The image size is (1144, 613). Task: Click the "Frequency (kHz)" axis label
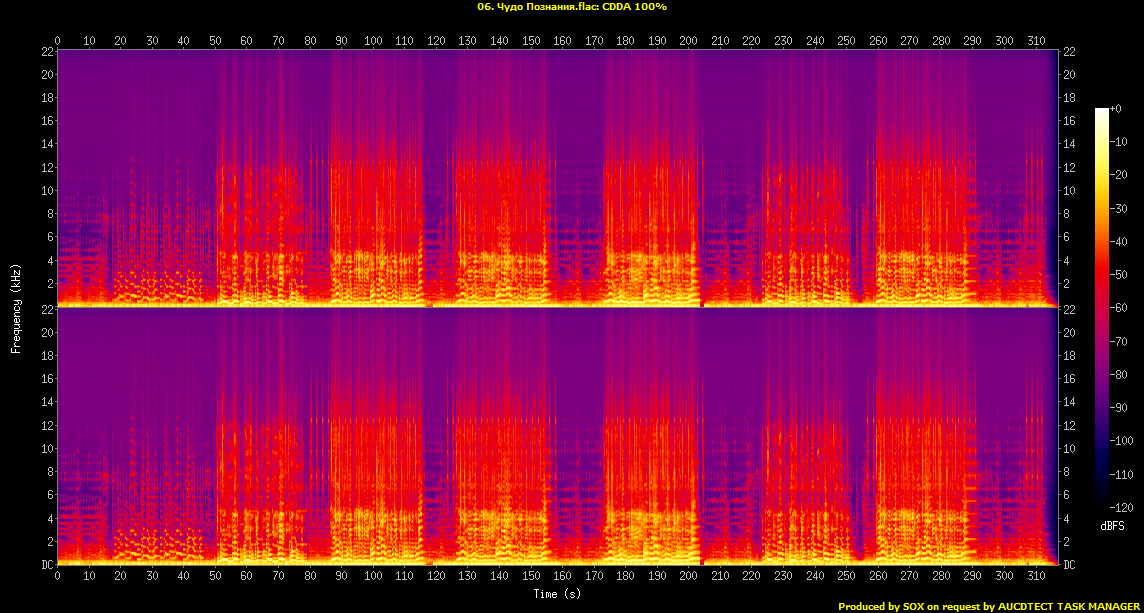coord(16,306)
